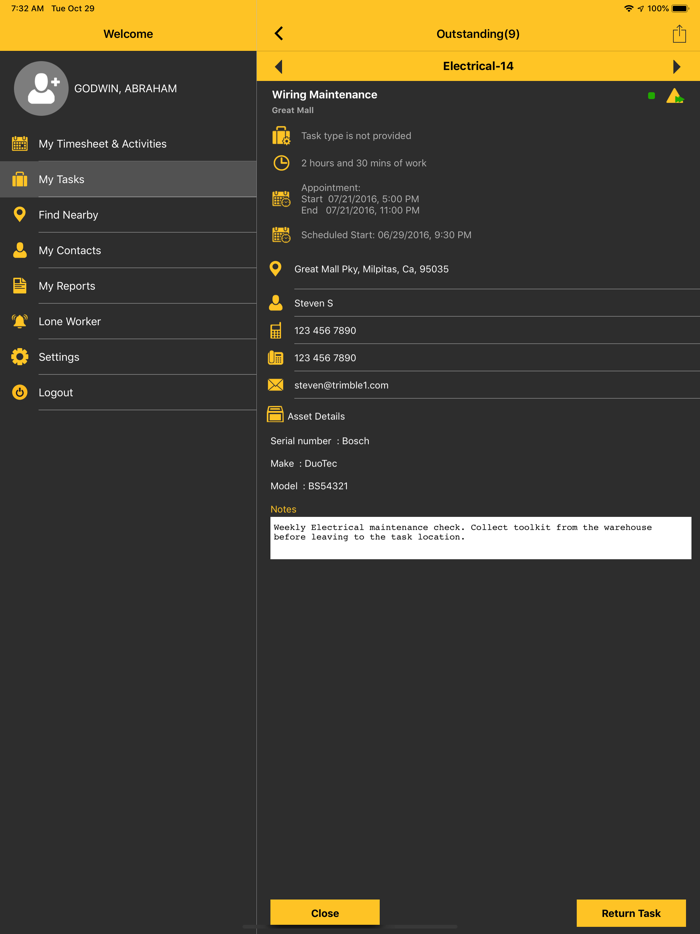Tap the email envelope icon
Screen dimensions: 700x934
275,385
